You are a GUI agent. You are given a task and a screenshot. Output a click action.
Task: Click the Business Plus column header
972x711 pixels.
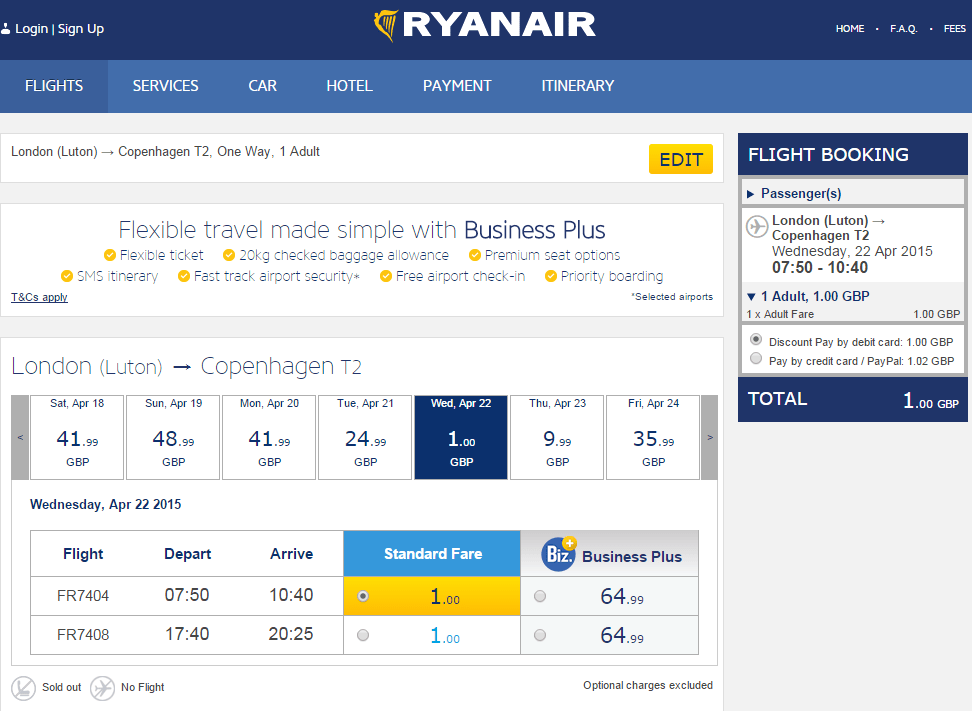(610, 554)
